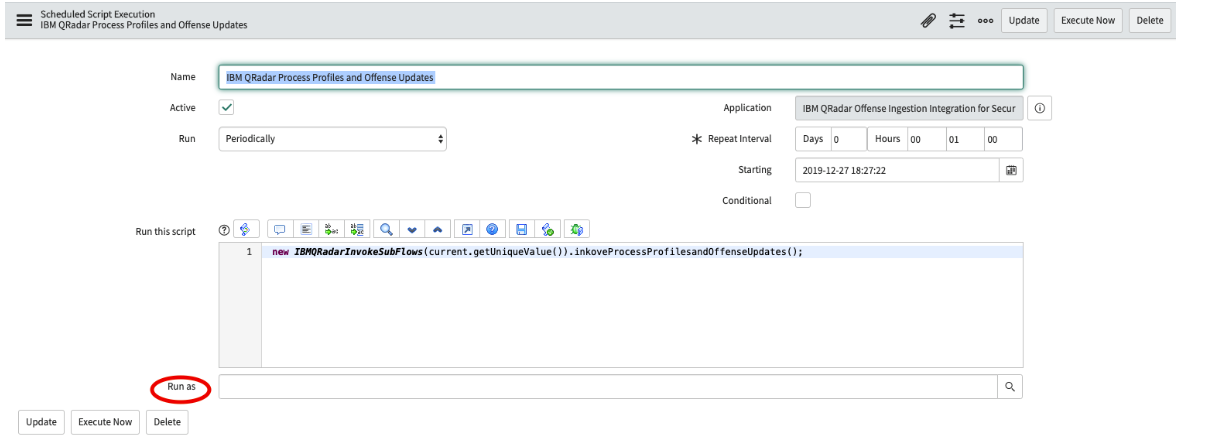Click the bottom Update button
The width and height of the screenshot is (1211, 444).
[x=41, y=422]
